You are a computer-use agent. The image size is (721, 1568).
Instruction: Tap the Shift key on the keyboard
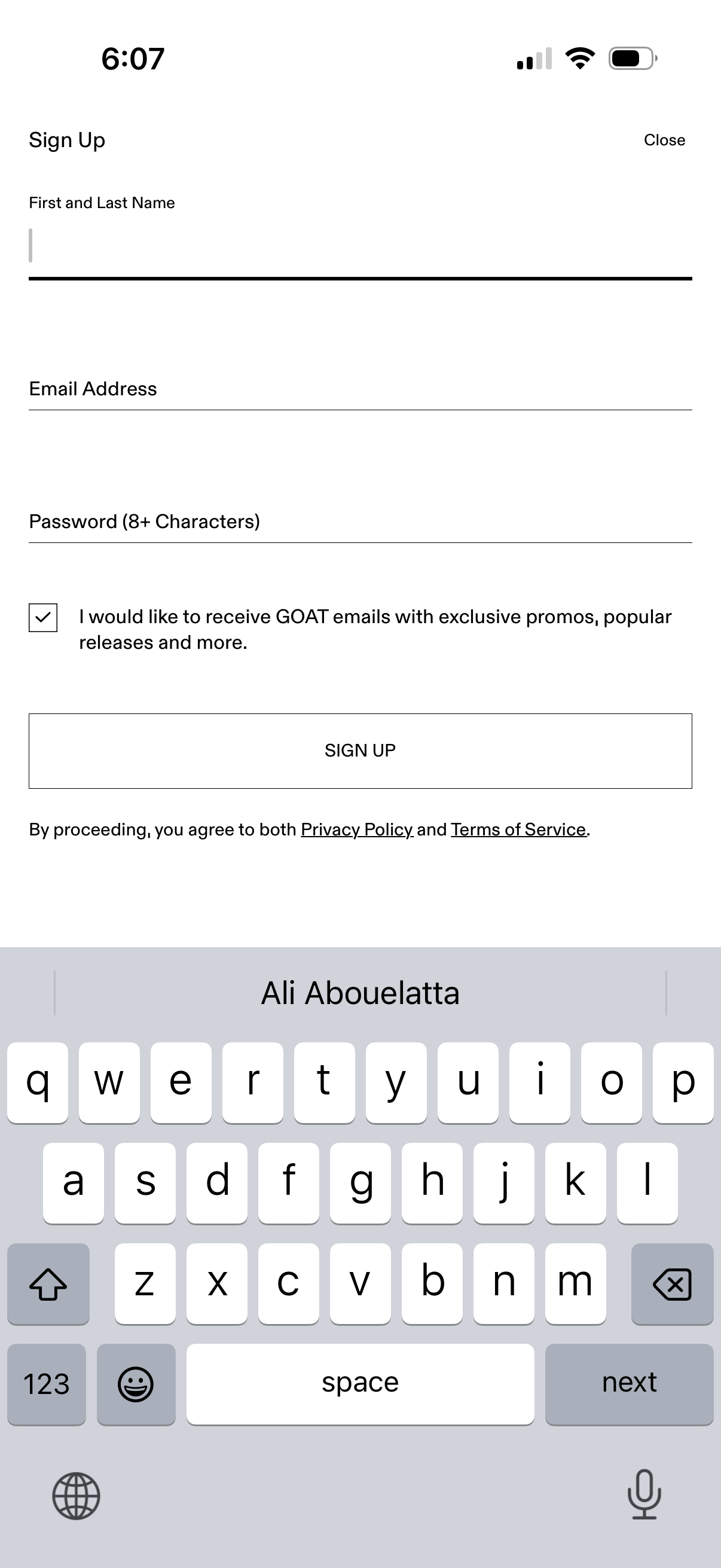tap(47, 1285)
